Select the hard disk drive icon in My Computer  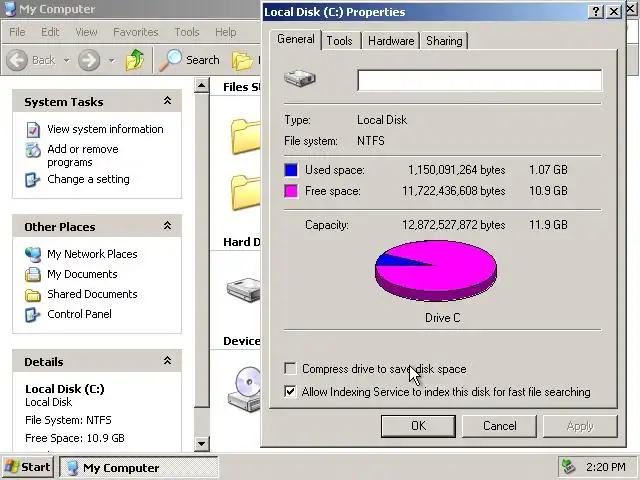[244, 289]
